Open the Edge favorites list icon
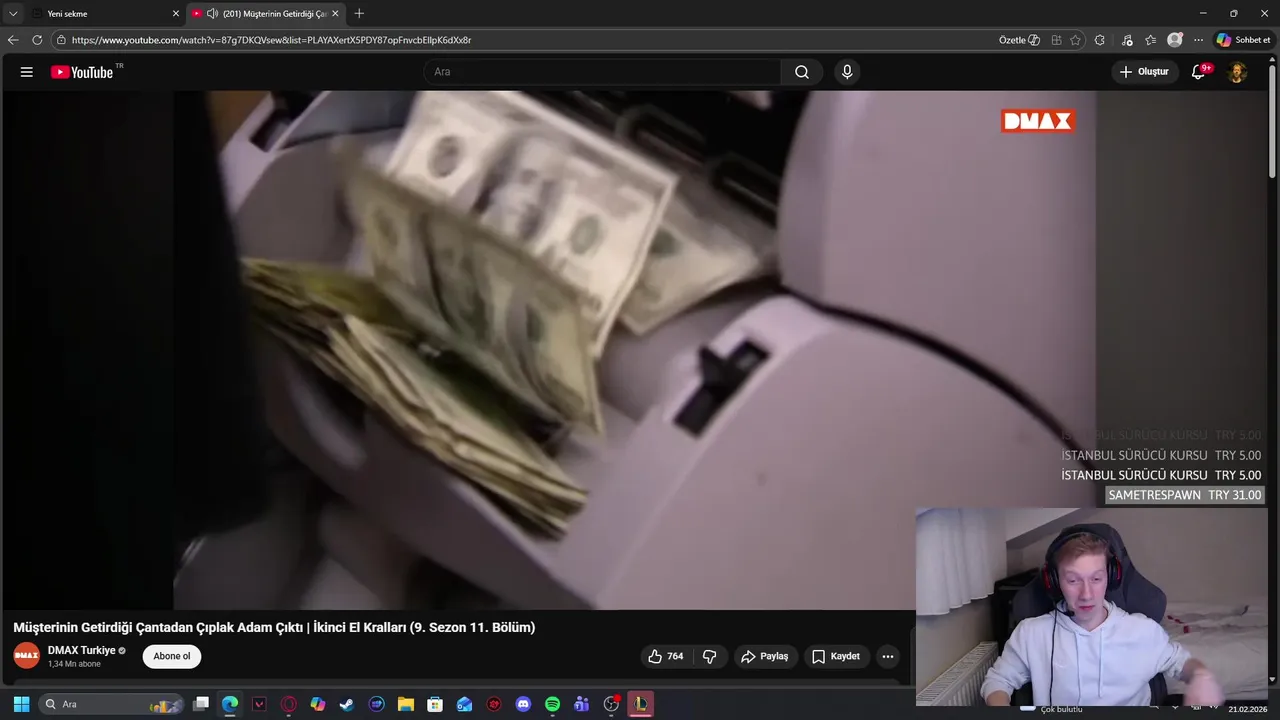 1151,40
